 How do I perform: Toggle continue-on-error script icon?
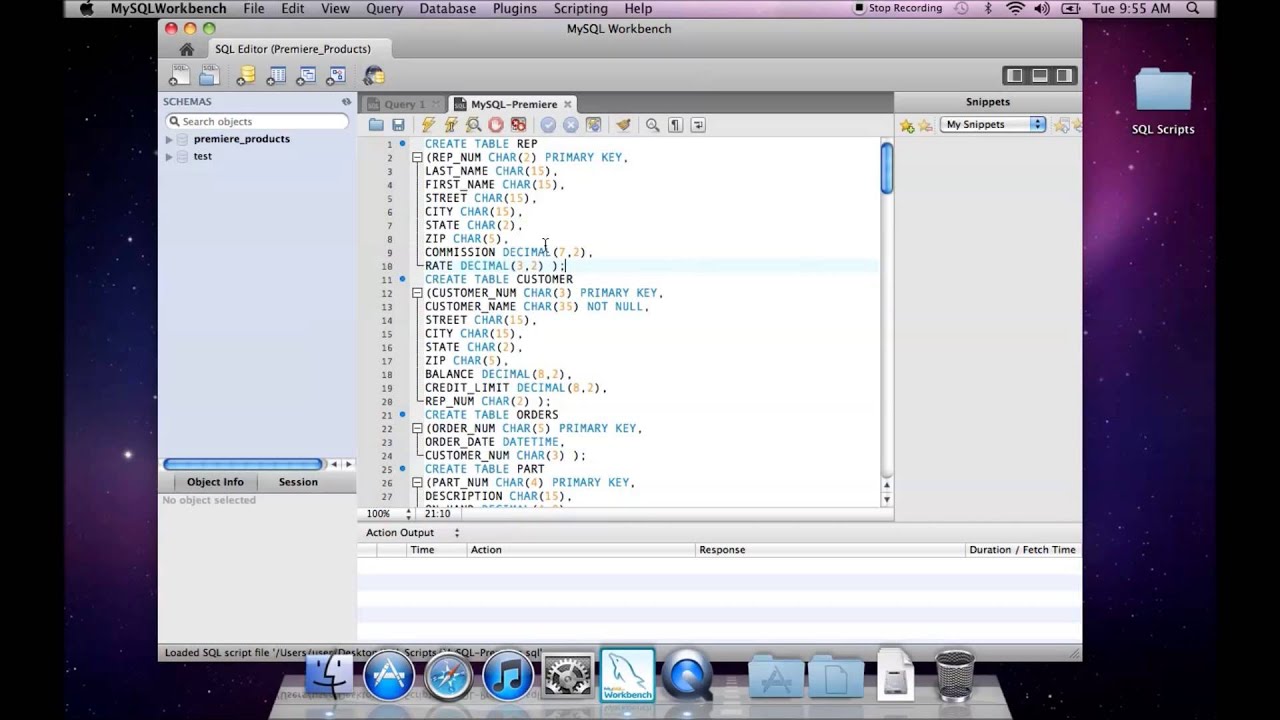518,125
